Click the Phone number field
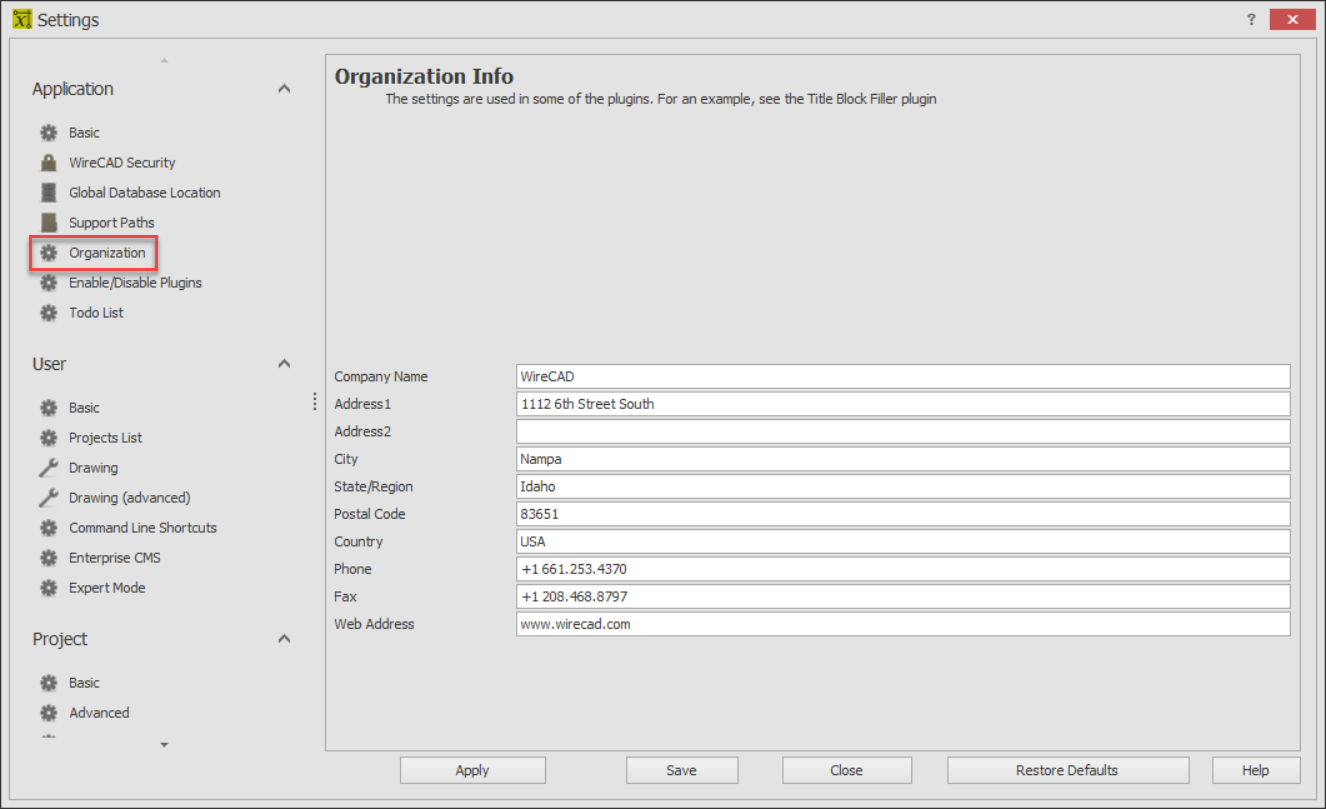 (x=903, y=569)
